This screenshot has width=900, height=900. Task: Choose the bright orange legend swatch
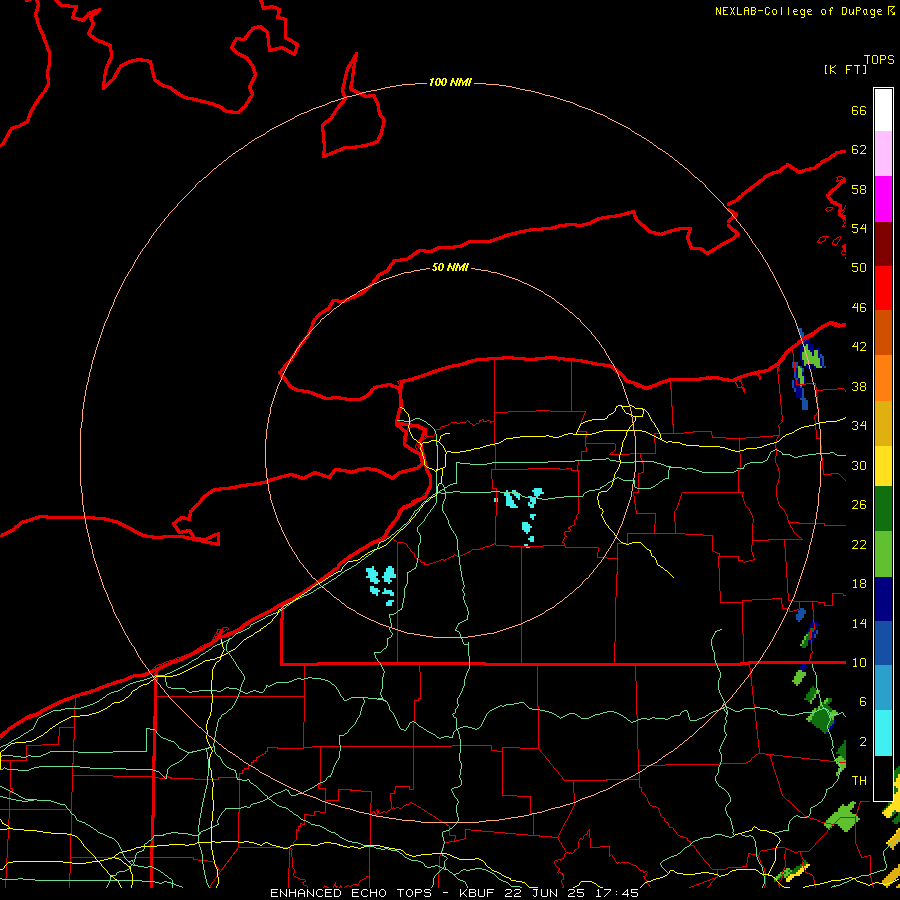883,378
